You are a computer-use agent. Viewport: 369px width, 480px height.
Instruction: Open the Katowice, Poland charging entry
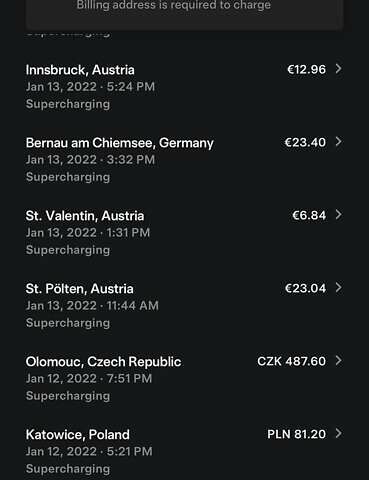coord(184,451)
